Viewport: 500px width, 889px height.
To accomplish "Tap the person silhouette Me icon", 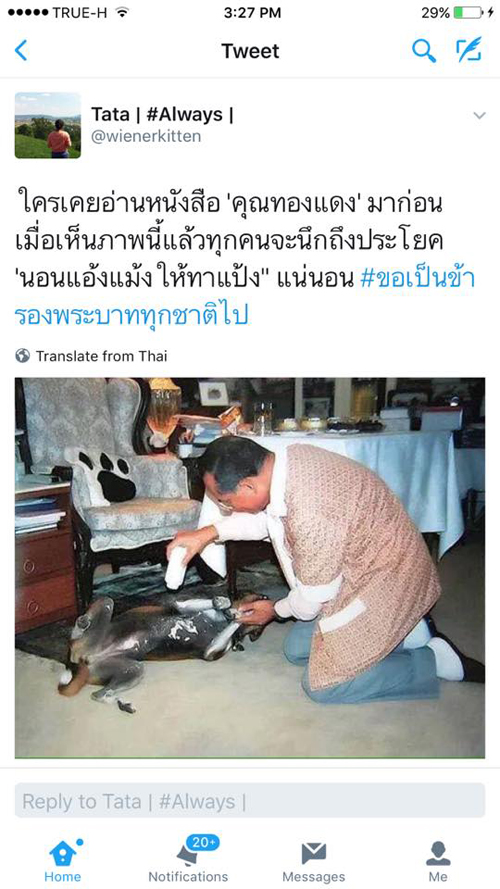I will (x=438, y=853).
